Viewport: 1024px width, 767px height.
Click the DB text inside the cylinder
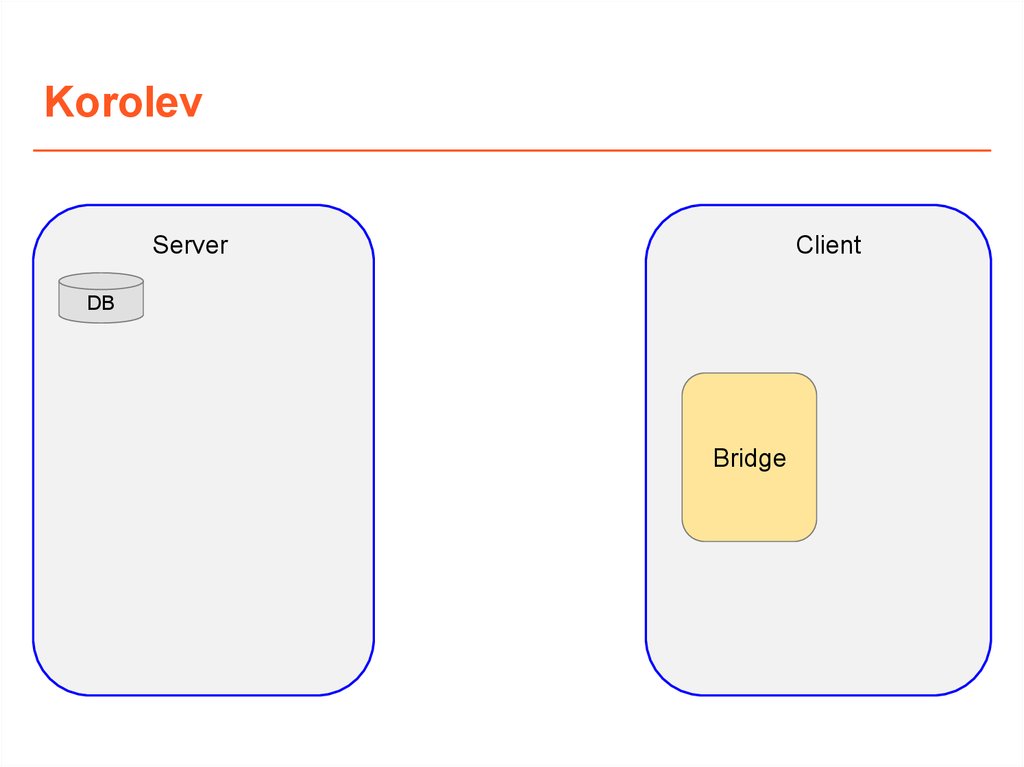click(x=100, y=304)
